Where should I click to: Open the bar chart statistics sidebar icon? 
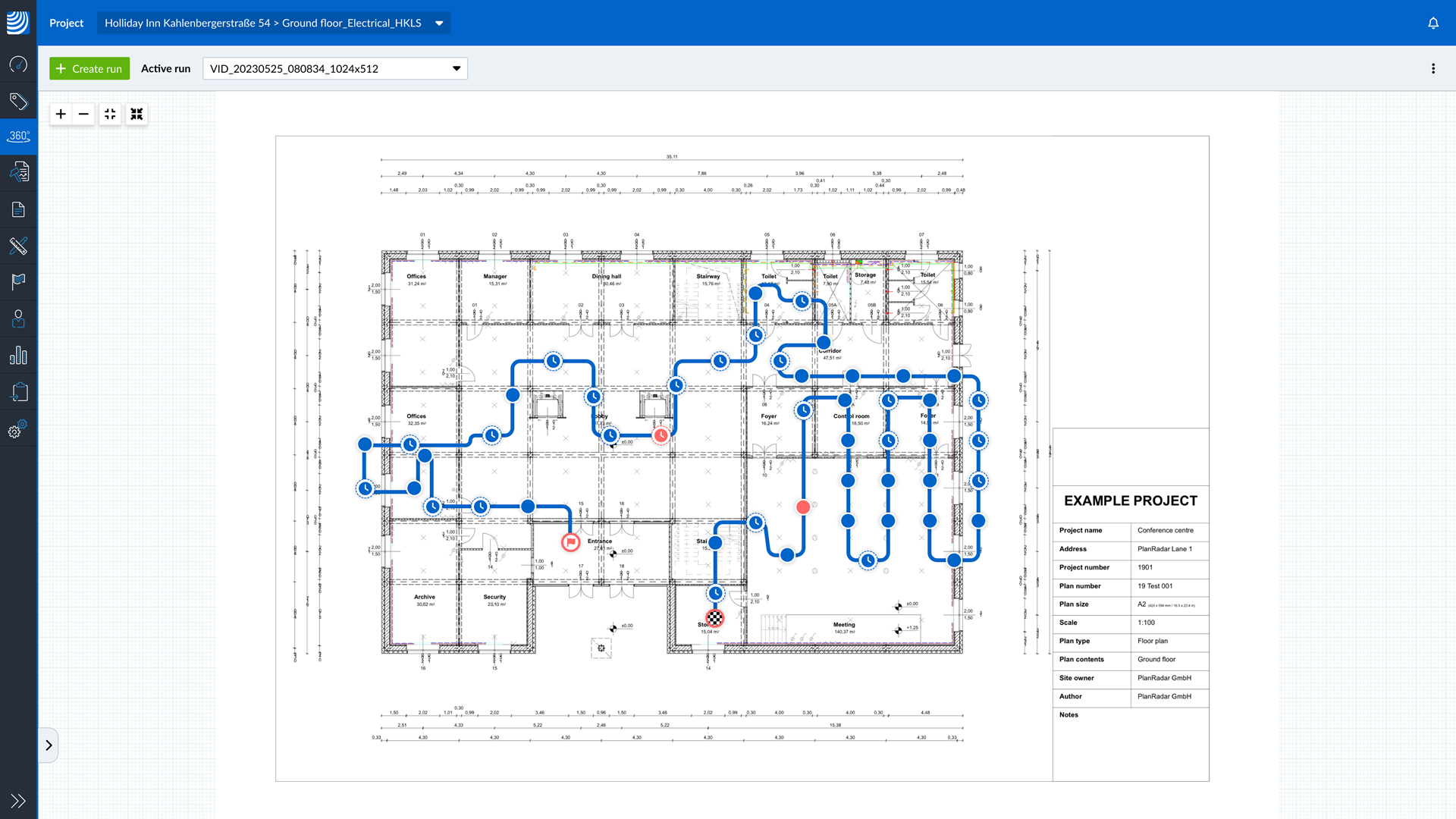click(x=18, y=356)
